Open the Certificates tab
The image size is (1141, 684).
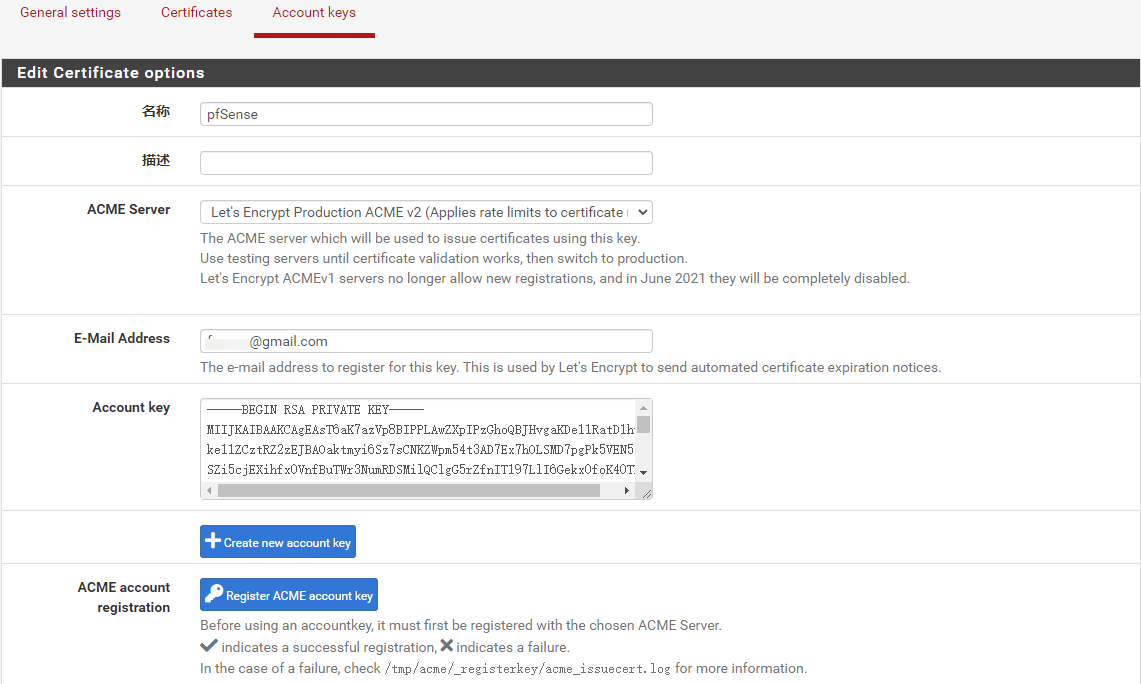coord(196,13)
